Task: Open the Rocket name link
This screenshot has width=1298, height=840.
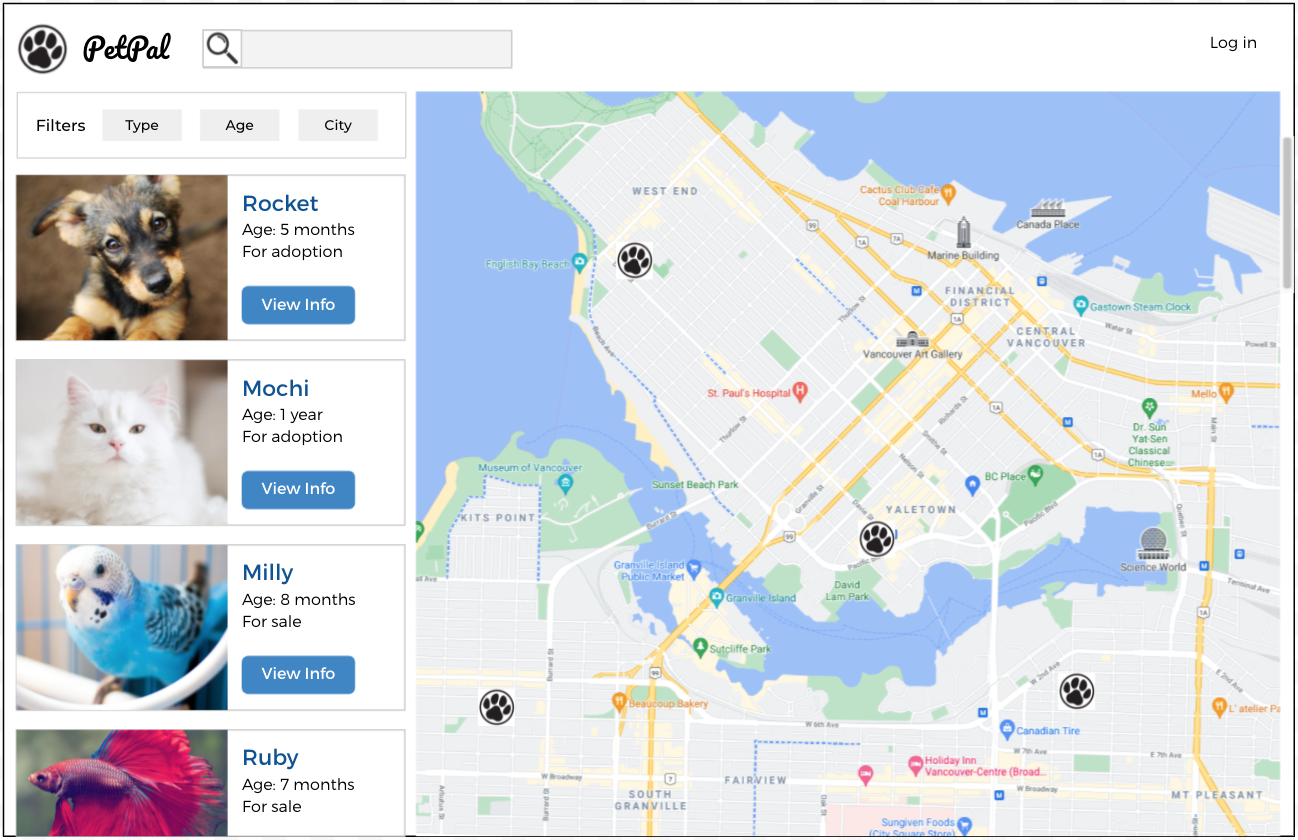Action: [280, 203]
